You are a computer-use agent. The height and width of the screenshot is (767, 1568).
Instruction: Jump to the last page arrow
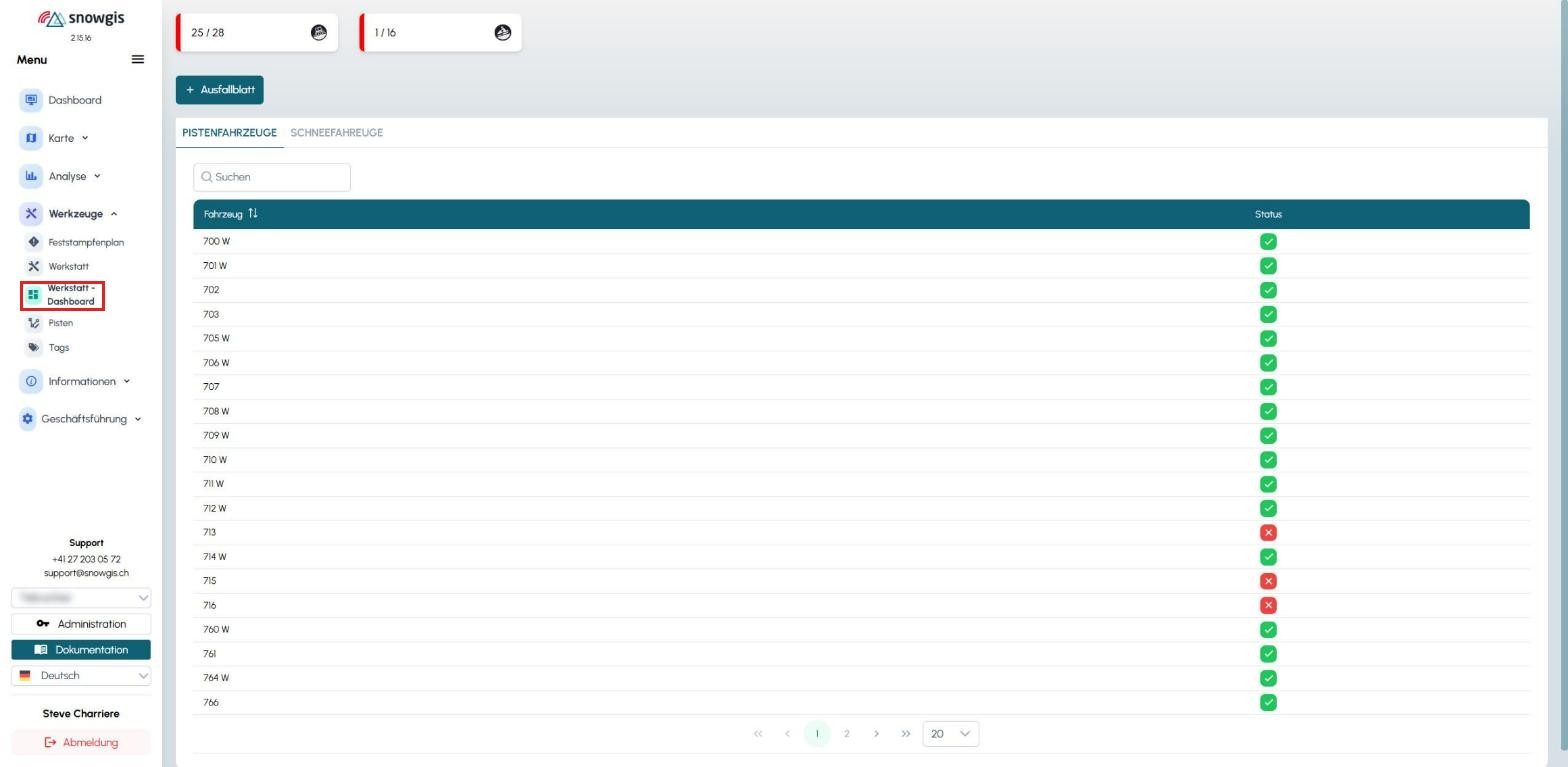click(x=906, y=734)
